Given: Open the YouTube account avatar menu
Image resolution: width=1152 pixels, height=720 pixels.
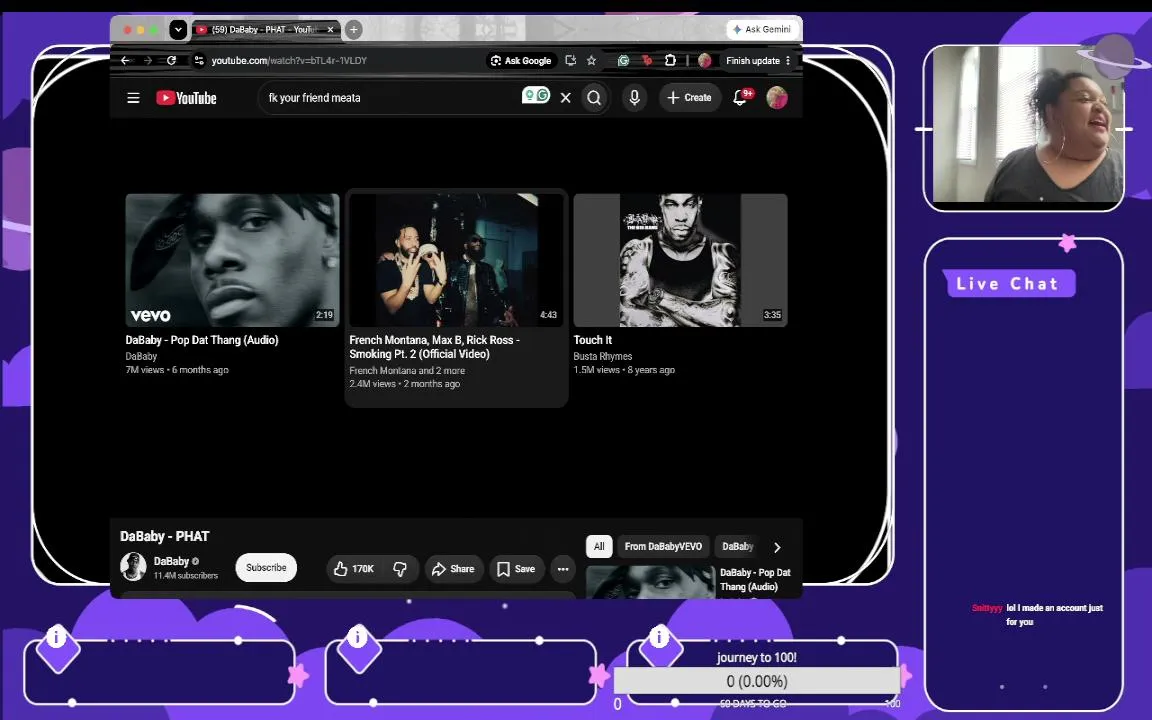Looking at the screenshot, I should pyautogui.click(x=777, y=97).
